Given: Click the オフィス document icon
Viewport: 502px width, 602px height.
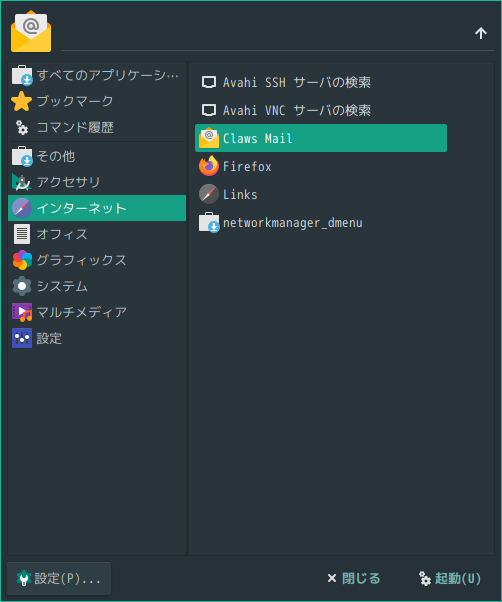Looking at the screenshot, I should 22,234.
